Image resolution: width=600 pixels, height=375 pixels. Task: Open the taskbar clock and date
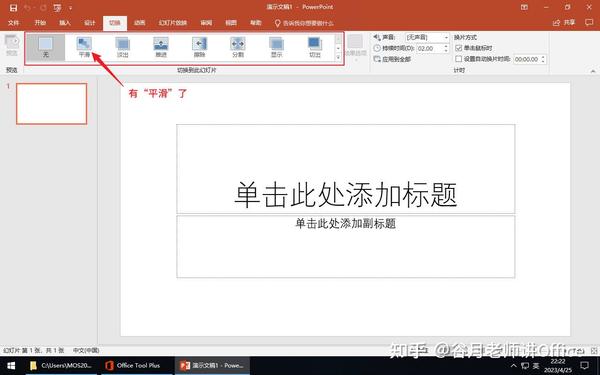[x=558, y=366]
